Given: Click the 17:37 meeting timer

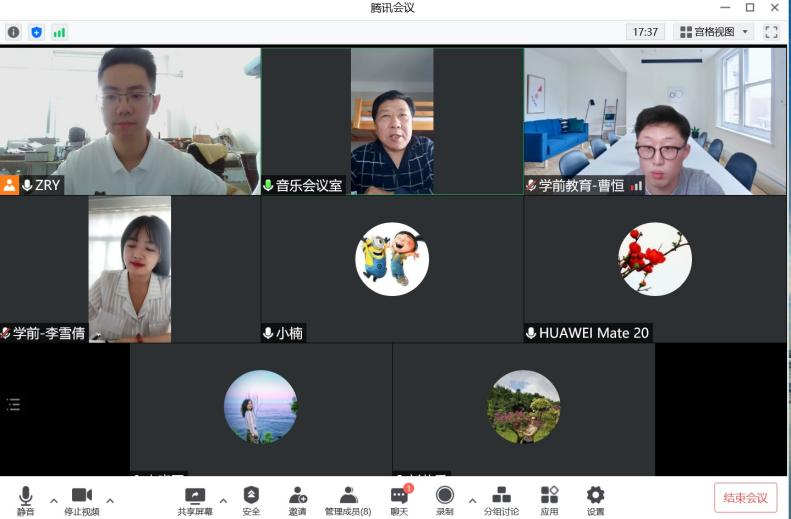Looking at the screenshot, I should [645, 32].
